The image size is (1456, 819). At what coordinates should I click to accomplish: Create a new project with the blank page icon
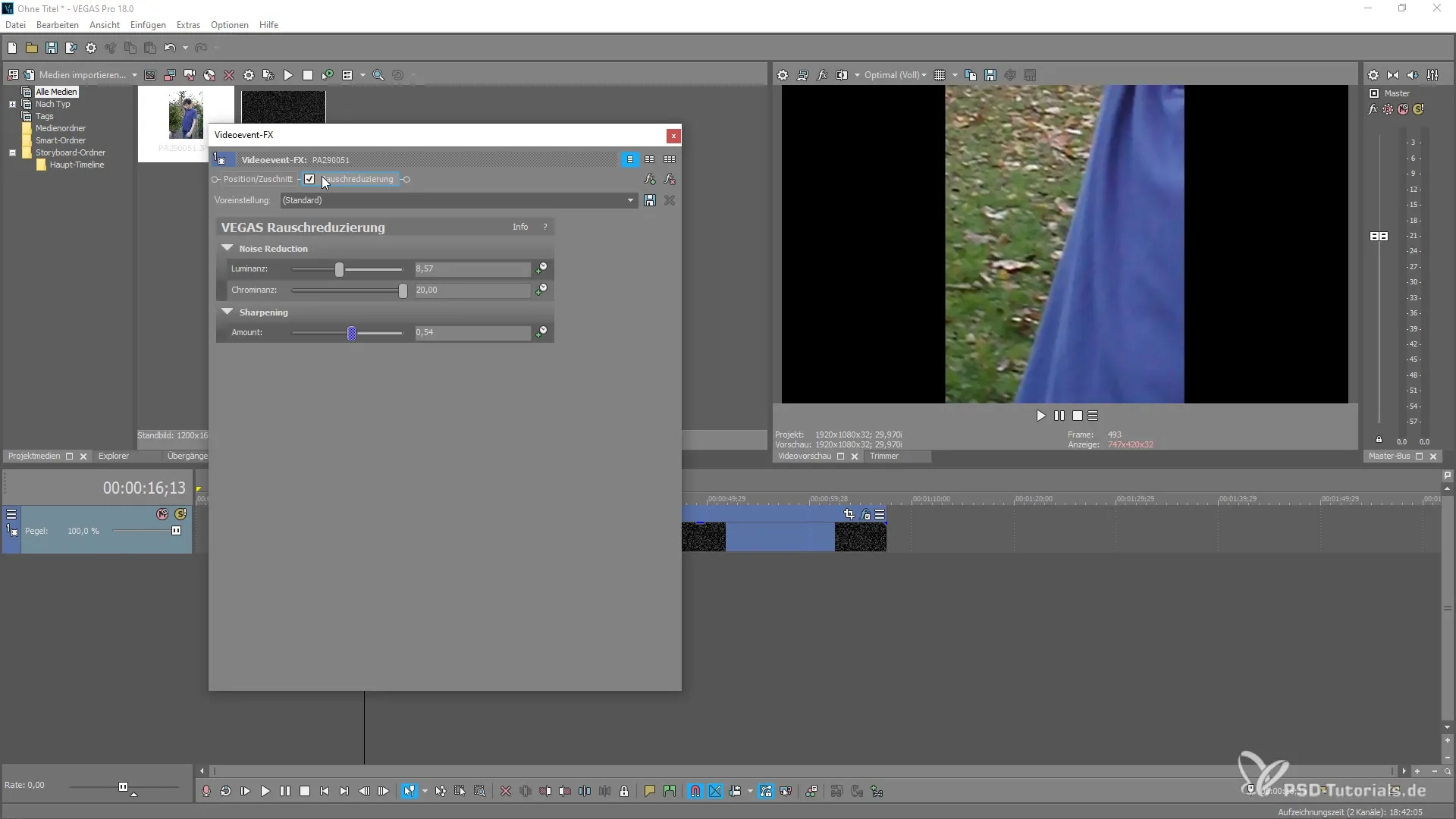point(12,48)
